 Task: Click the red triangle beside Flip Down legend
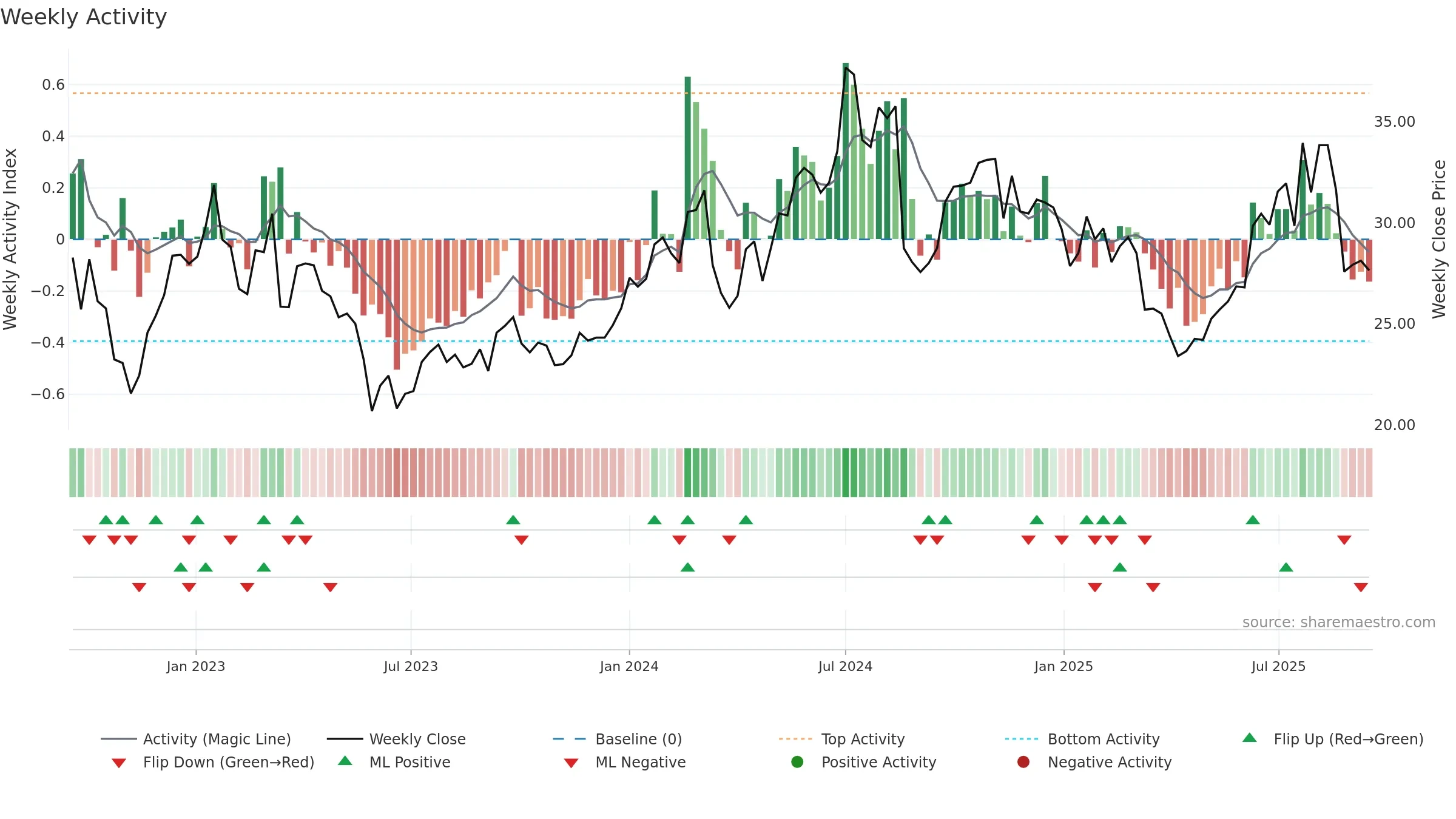point(119,763)
